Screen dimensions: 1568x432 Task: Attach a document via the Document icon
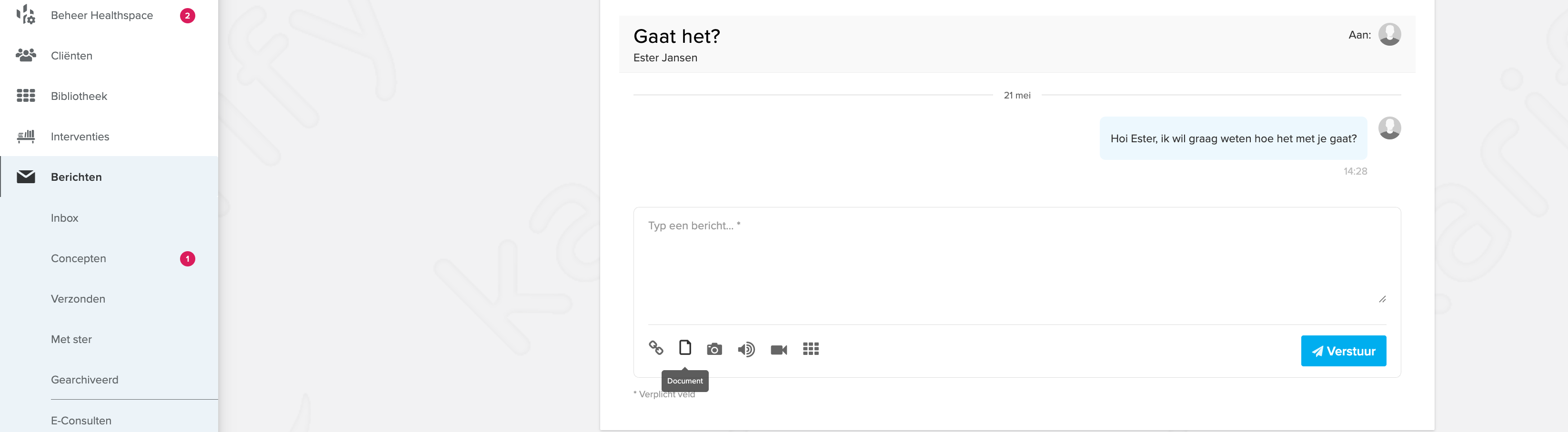[x=685, y=347]
